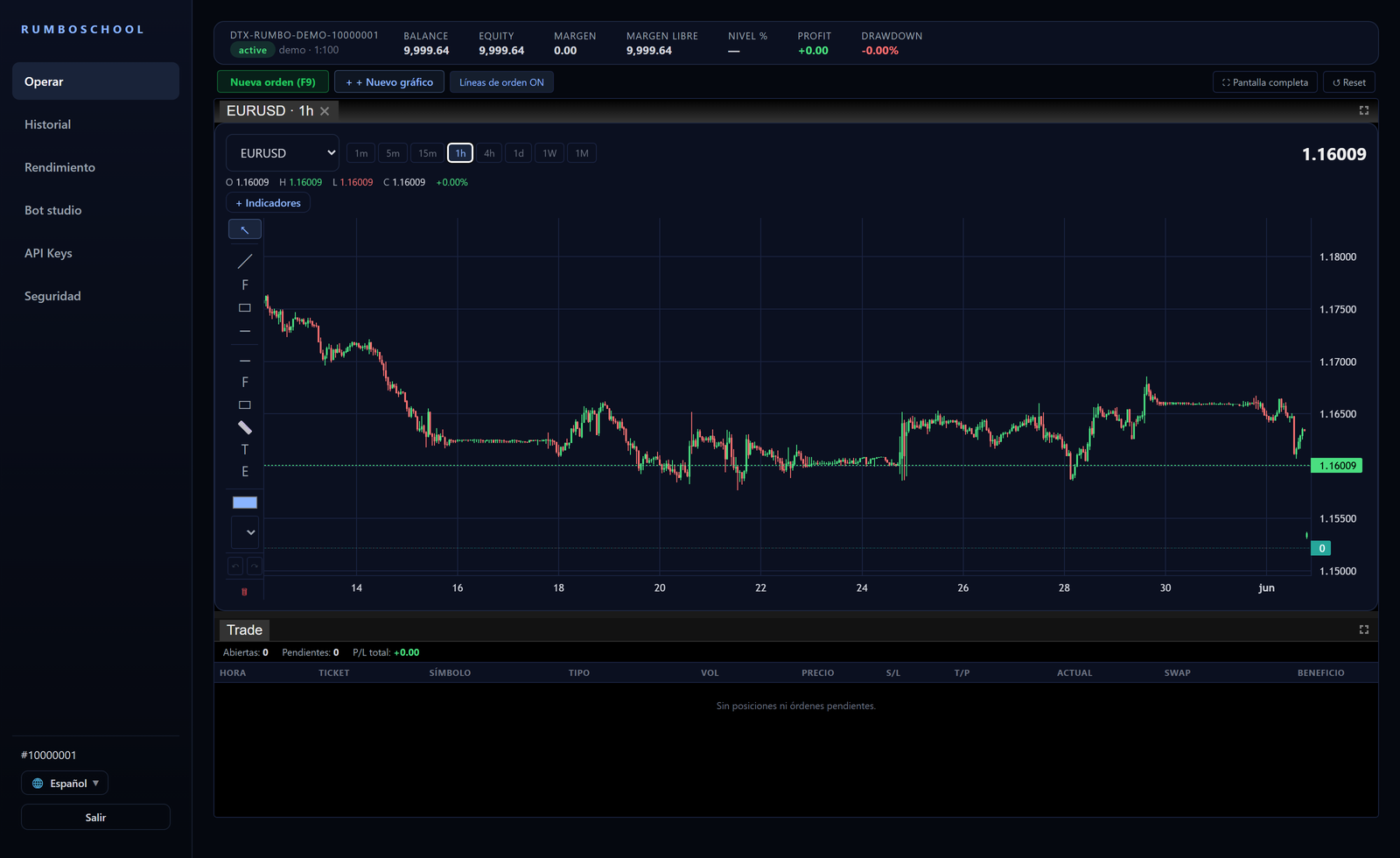The image size is (1400, 858).
Task: Delete drawings with the red trash icon
Action: (244, 592)
